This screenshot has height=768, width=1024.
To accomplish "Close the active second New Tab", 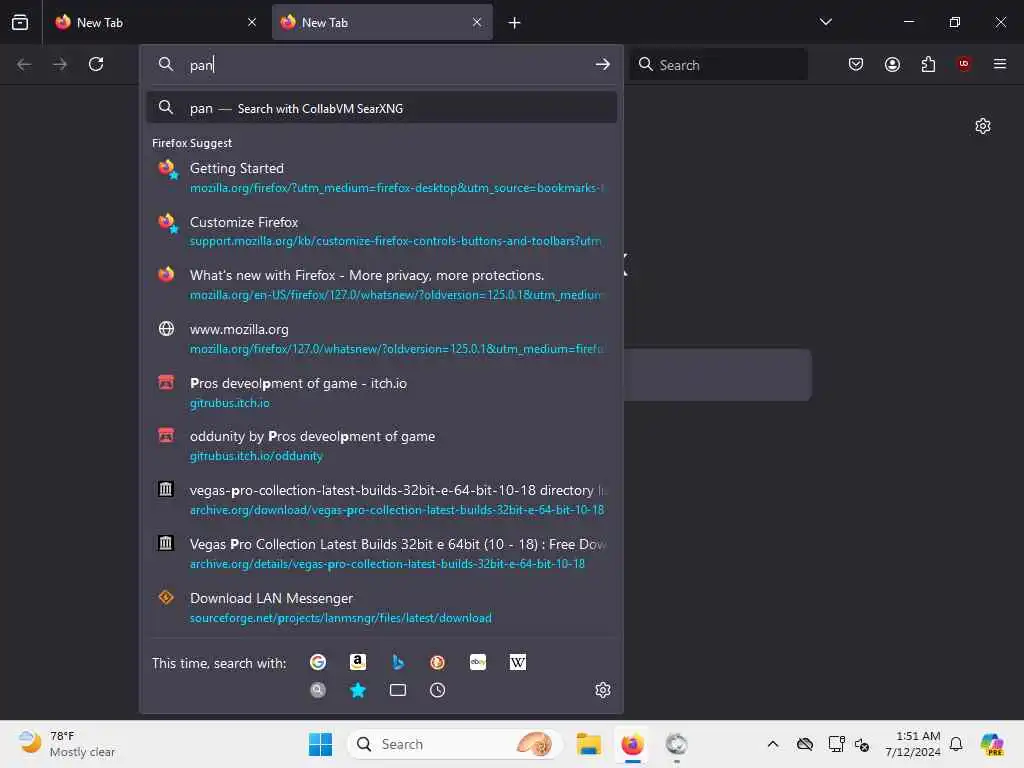I will (477, 22).
